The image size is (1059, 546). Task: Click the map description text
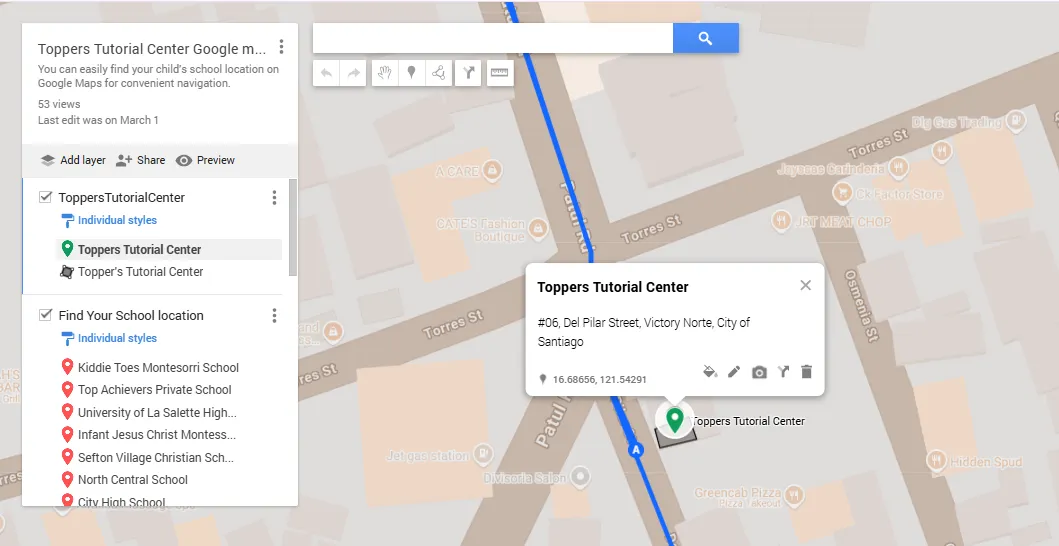pos(158,76)
